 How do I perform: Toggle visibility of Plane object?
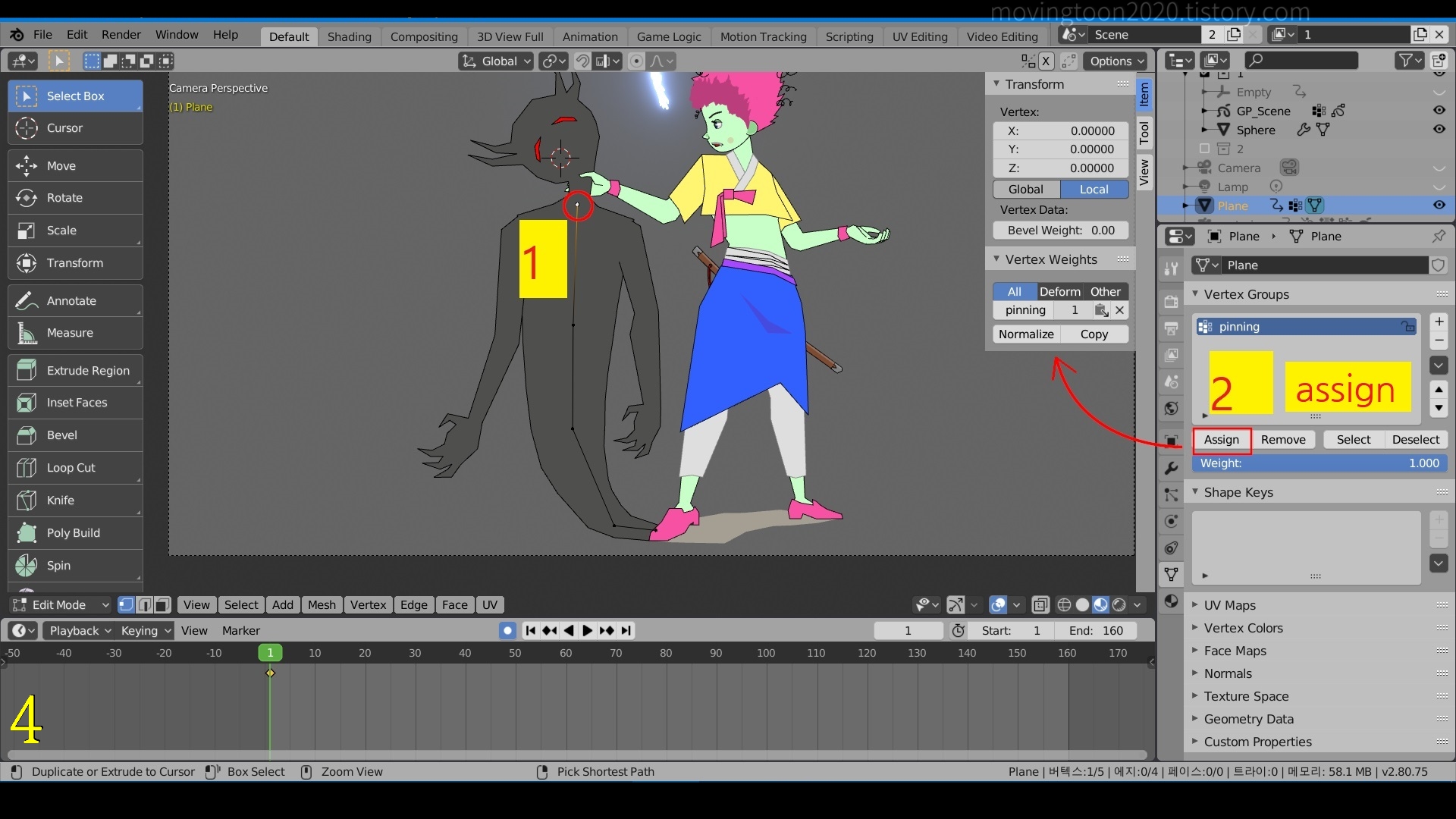click(x=1439, y=206)
